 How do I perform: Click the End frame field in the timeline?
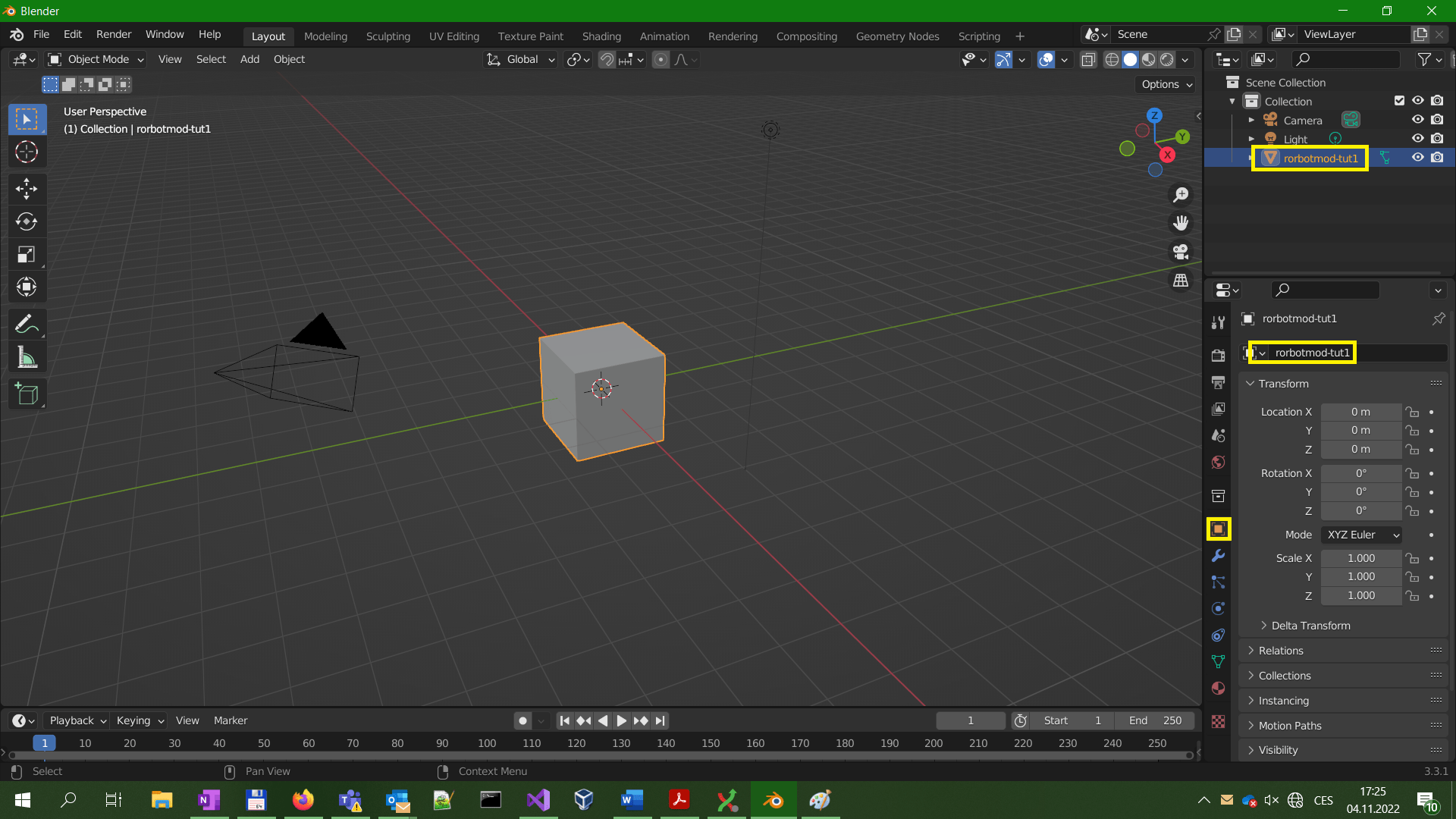(x=1154, y=720)
